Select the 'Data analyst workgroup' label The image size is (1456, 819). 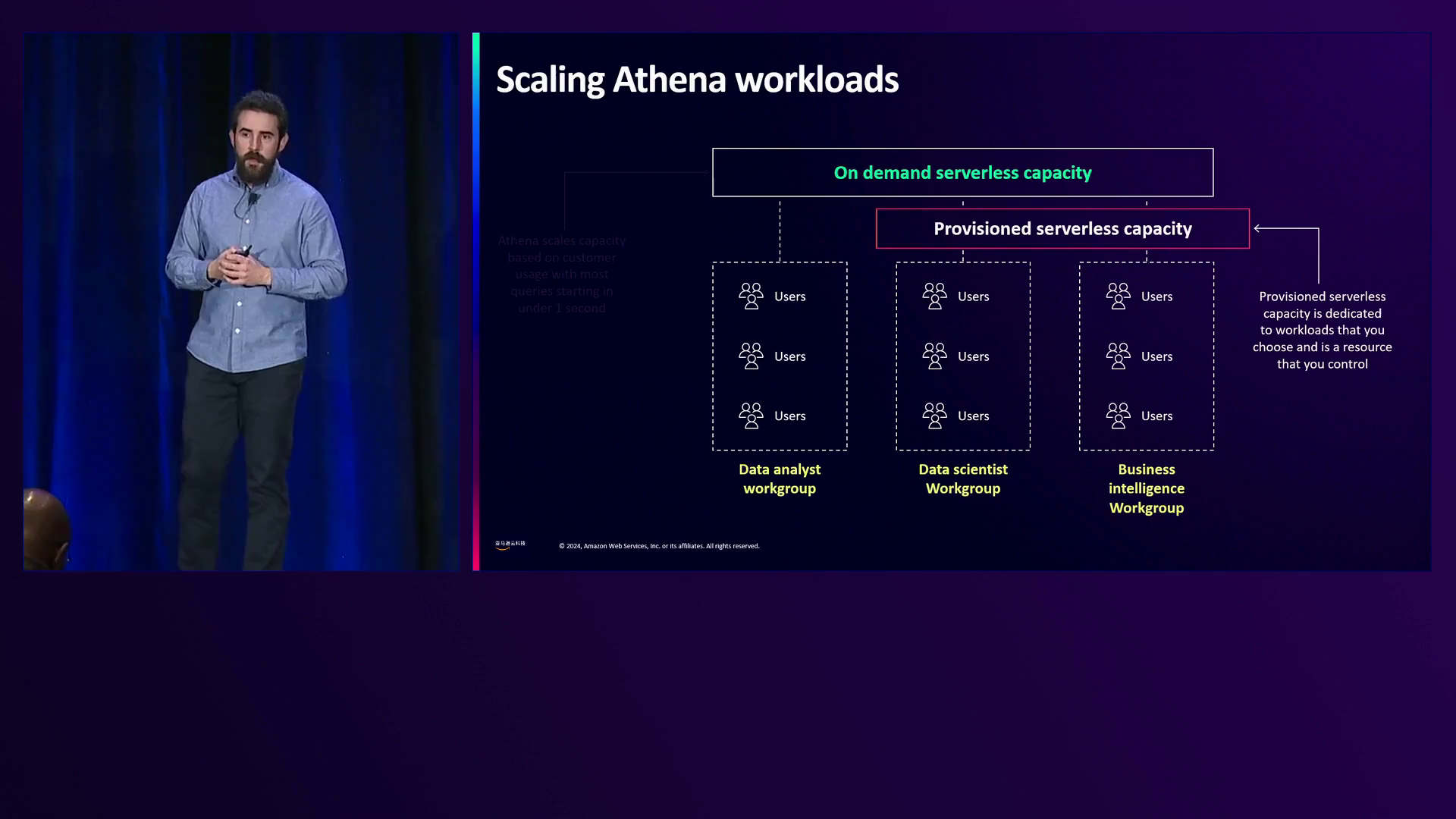[780, 479]
